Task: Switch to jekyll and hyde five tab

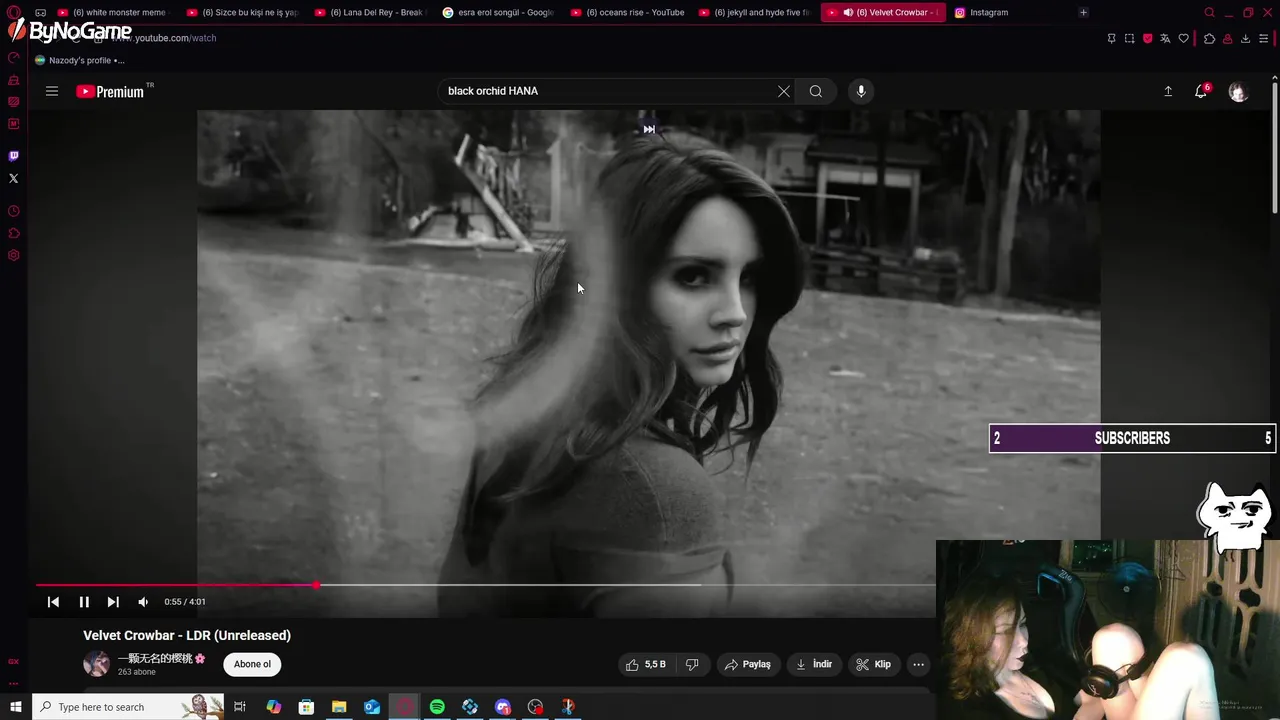Action: (755, 13)
